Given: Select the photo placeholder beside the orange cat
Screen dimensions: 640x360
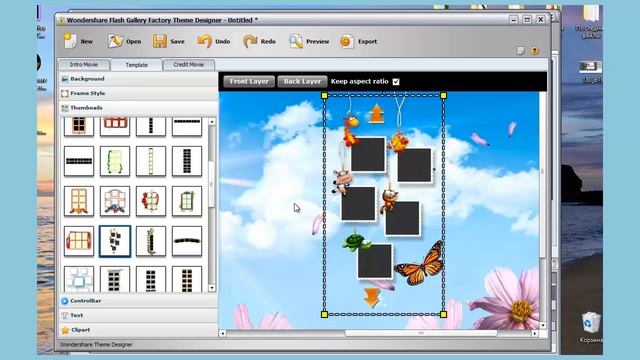Looking at the screenshot, I should (x=402, y=218).
